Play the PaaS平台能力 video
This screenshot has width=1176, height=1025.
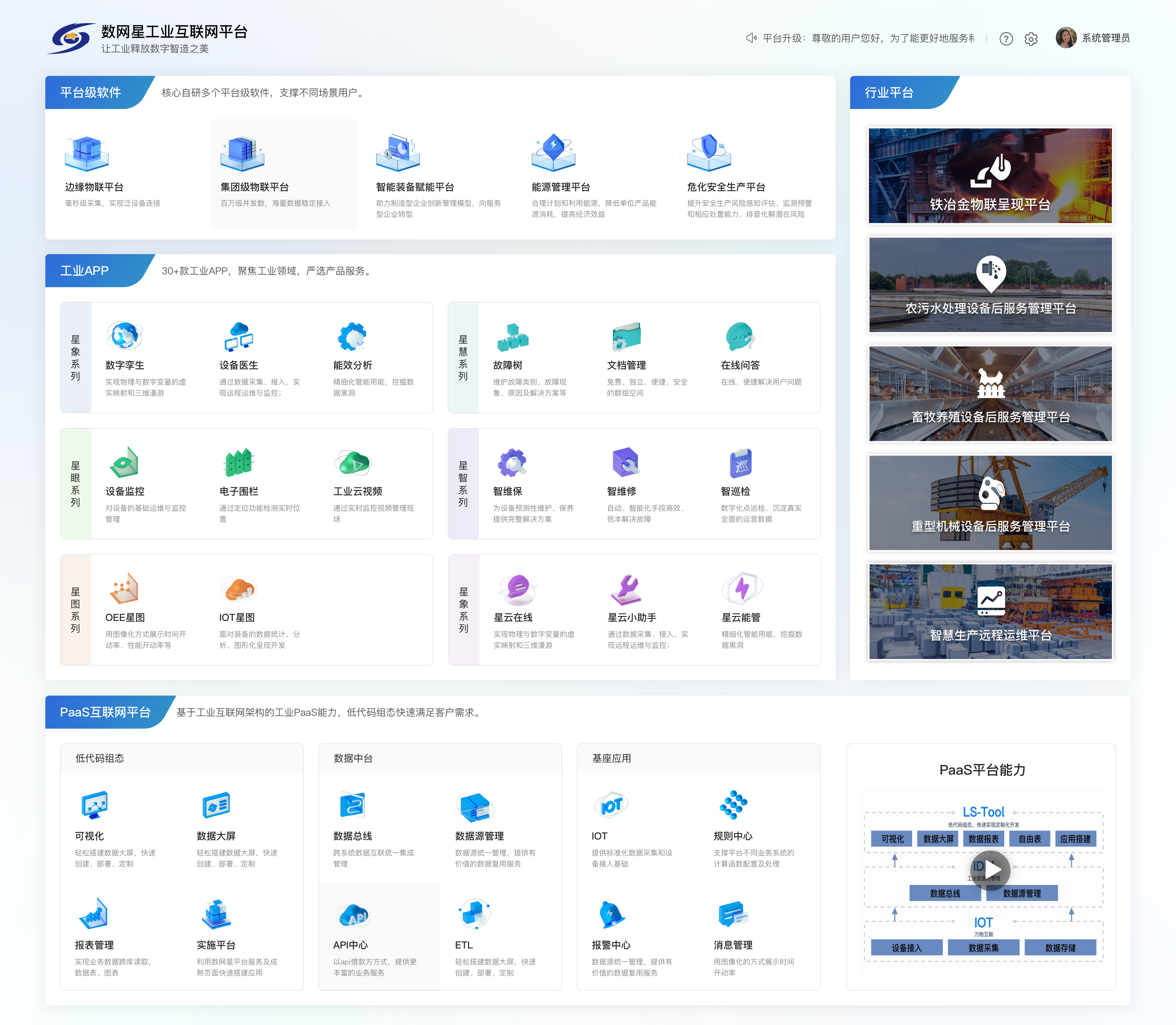tap(990, 870)
